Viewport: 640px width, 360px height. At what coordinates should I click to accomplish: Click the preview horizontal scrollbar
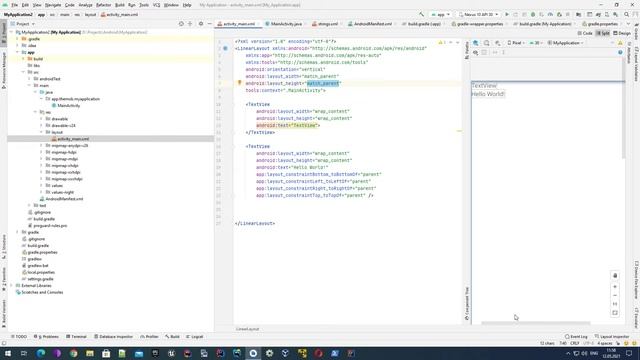pyautogui.click(x=536, y=323)
